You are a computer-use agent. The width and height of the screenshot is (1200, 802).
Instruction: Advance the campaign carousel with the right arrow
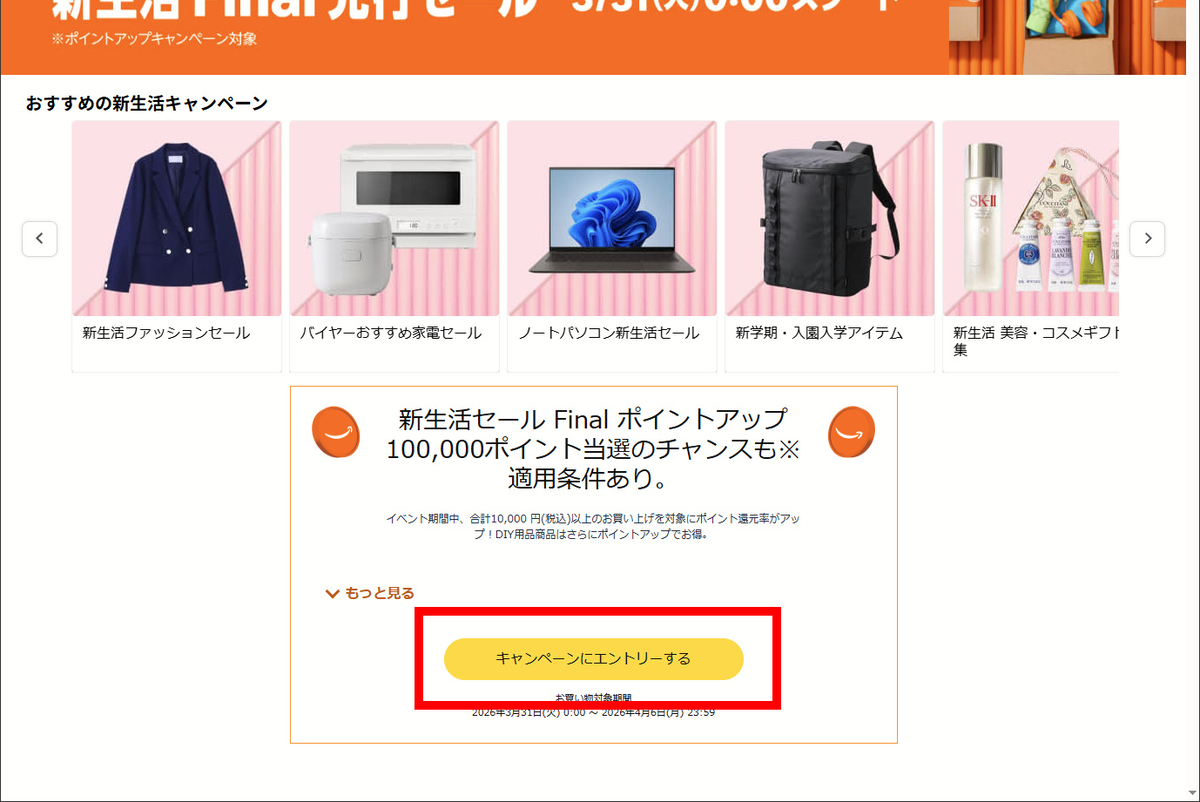tap(1147, 239)
